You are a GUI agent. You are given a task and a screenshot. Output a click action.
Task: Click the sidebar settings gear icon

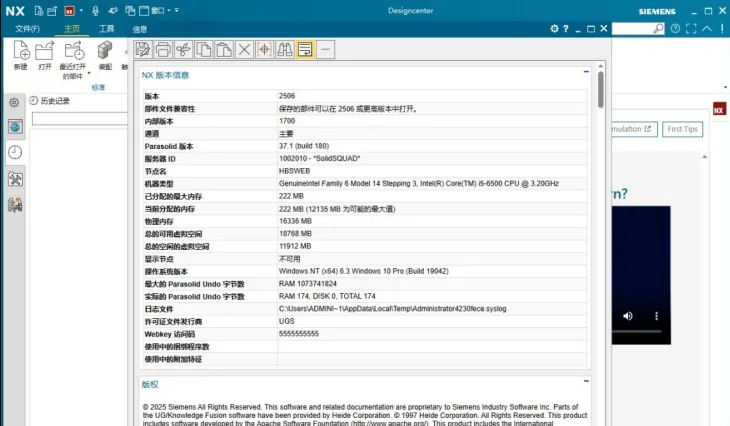14,102
